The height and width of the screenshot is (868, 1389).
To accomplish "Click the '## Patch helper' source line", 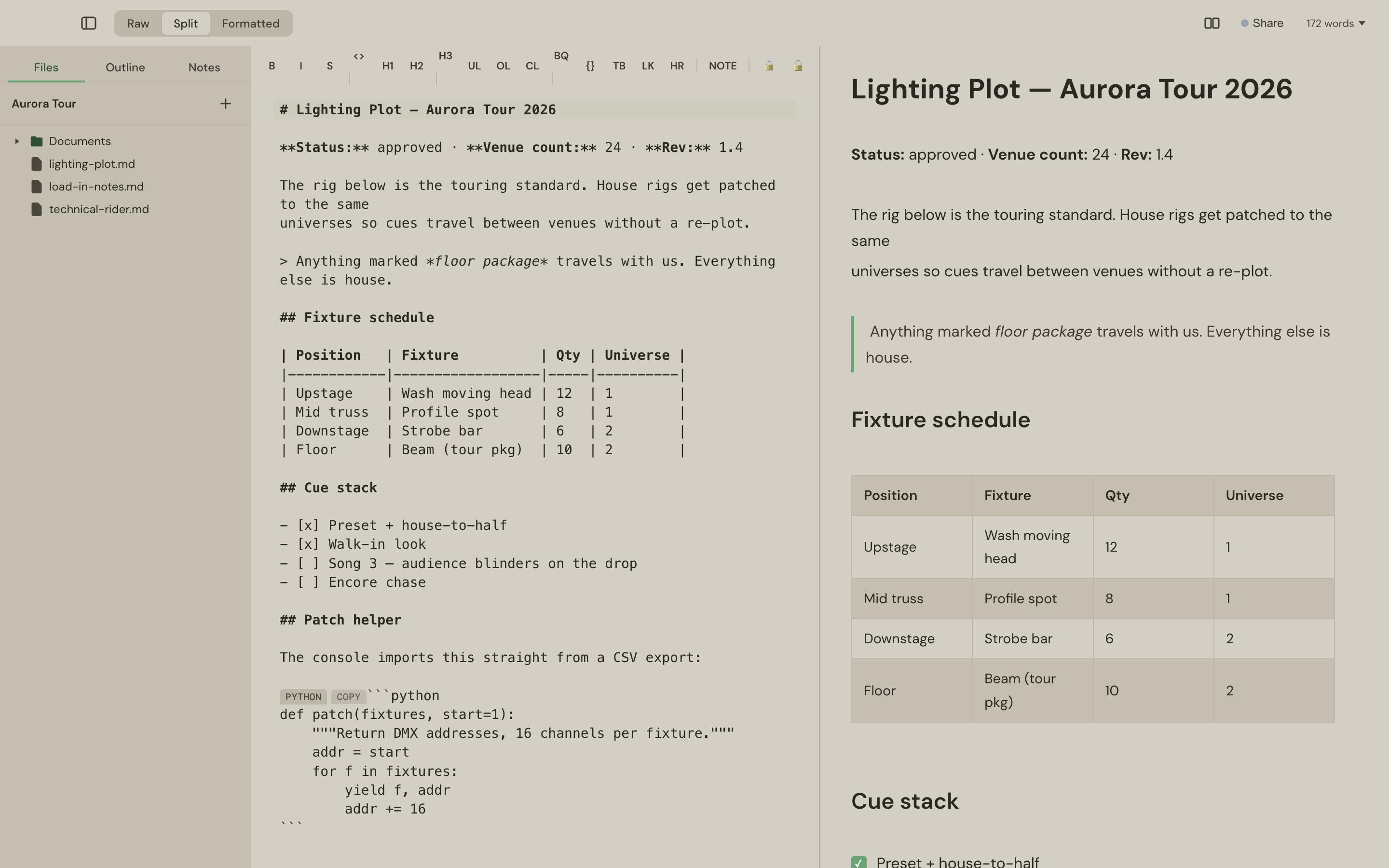I will (340, 620).
